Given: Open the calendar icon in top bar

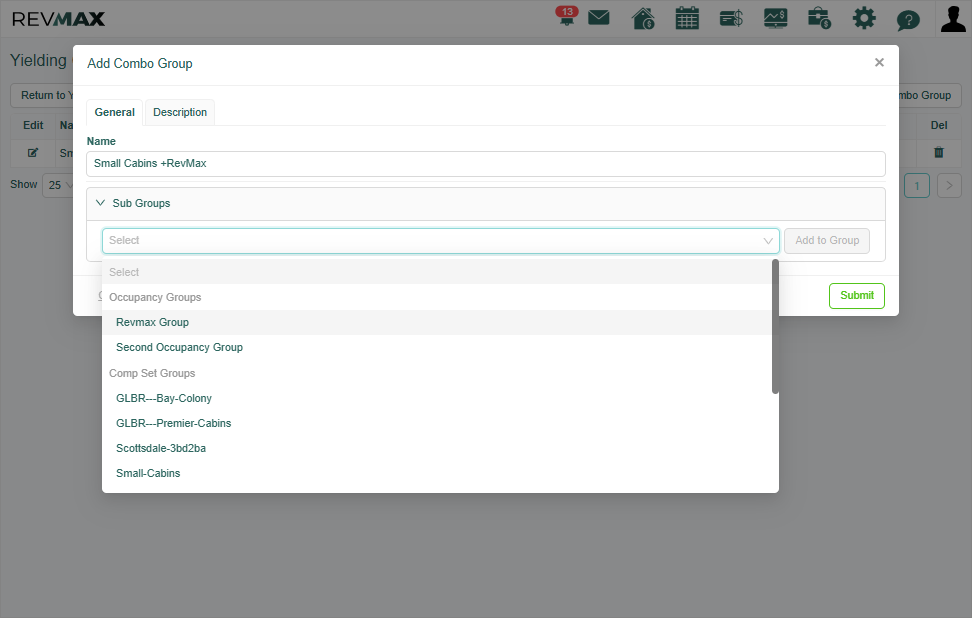Looking at the screenshot, I should (687, 18).
